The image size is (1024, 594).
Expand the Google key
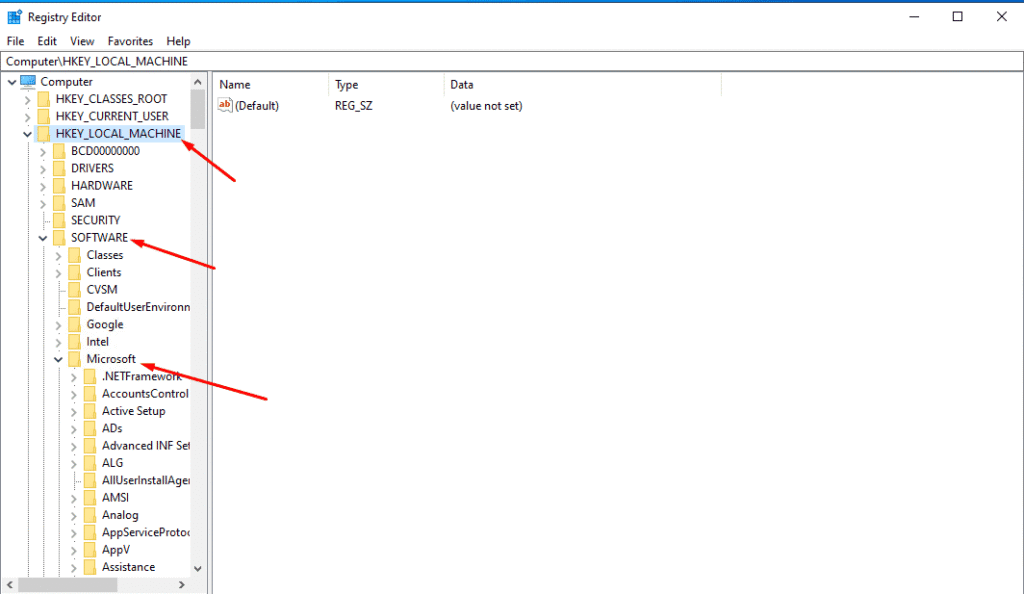[x=58, y=325]
